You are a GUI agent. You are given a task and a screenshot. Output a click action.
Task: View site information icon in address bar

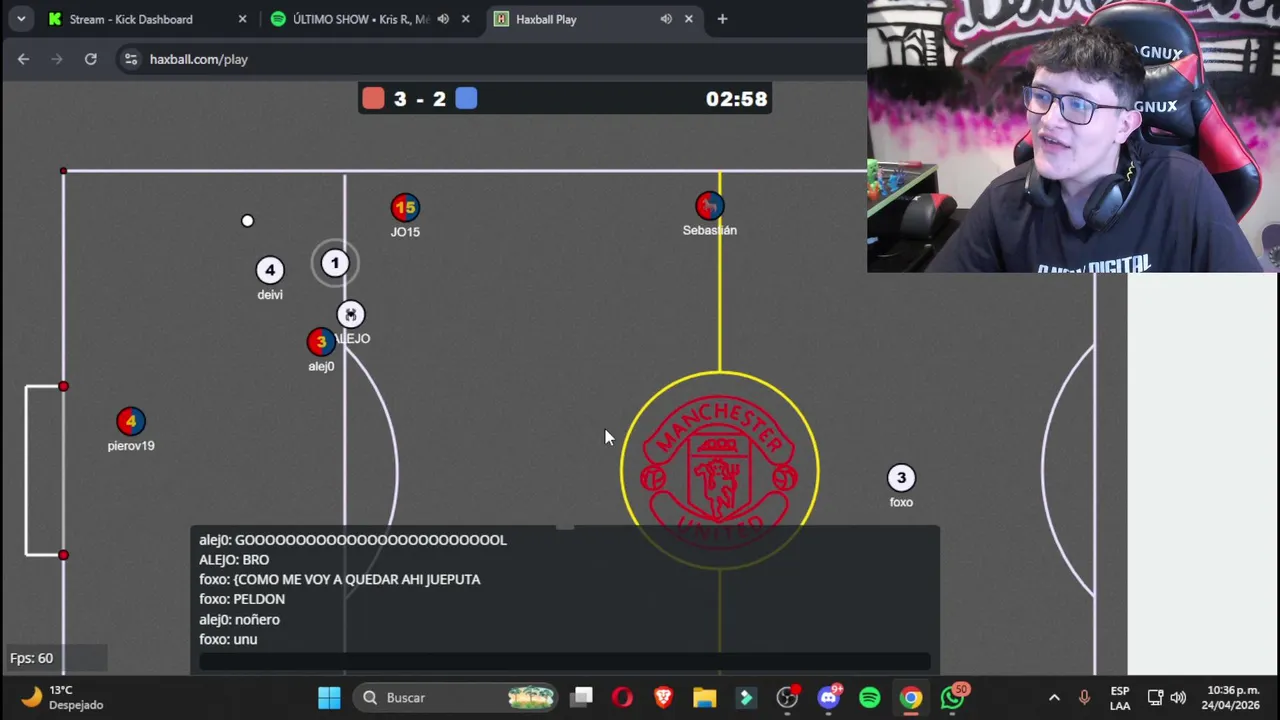[x=131, y=59]
